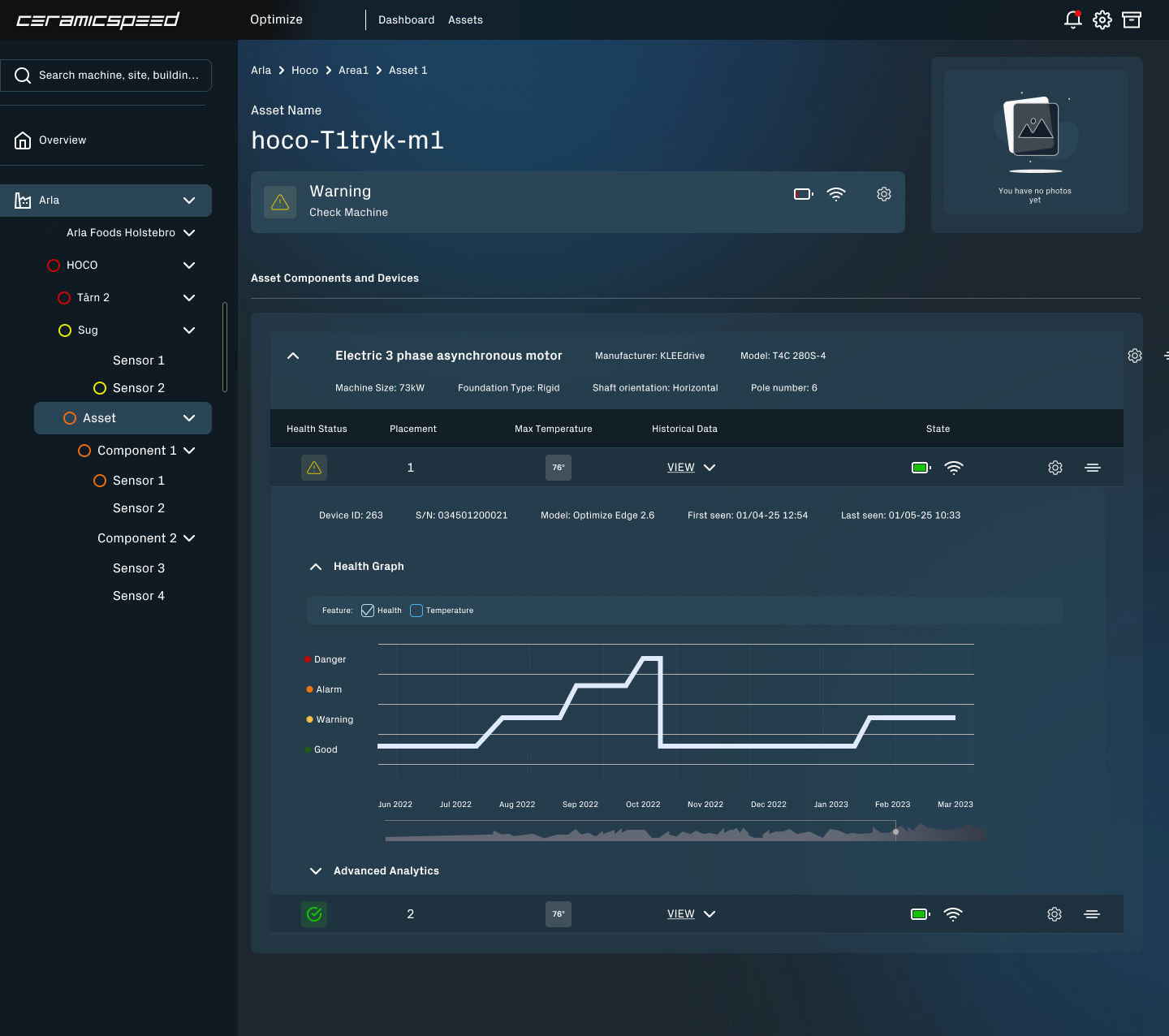Uncheck the Health feature checkbox
This screenshot has width=1169, height=1036.
pos(368,611)
